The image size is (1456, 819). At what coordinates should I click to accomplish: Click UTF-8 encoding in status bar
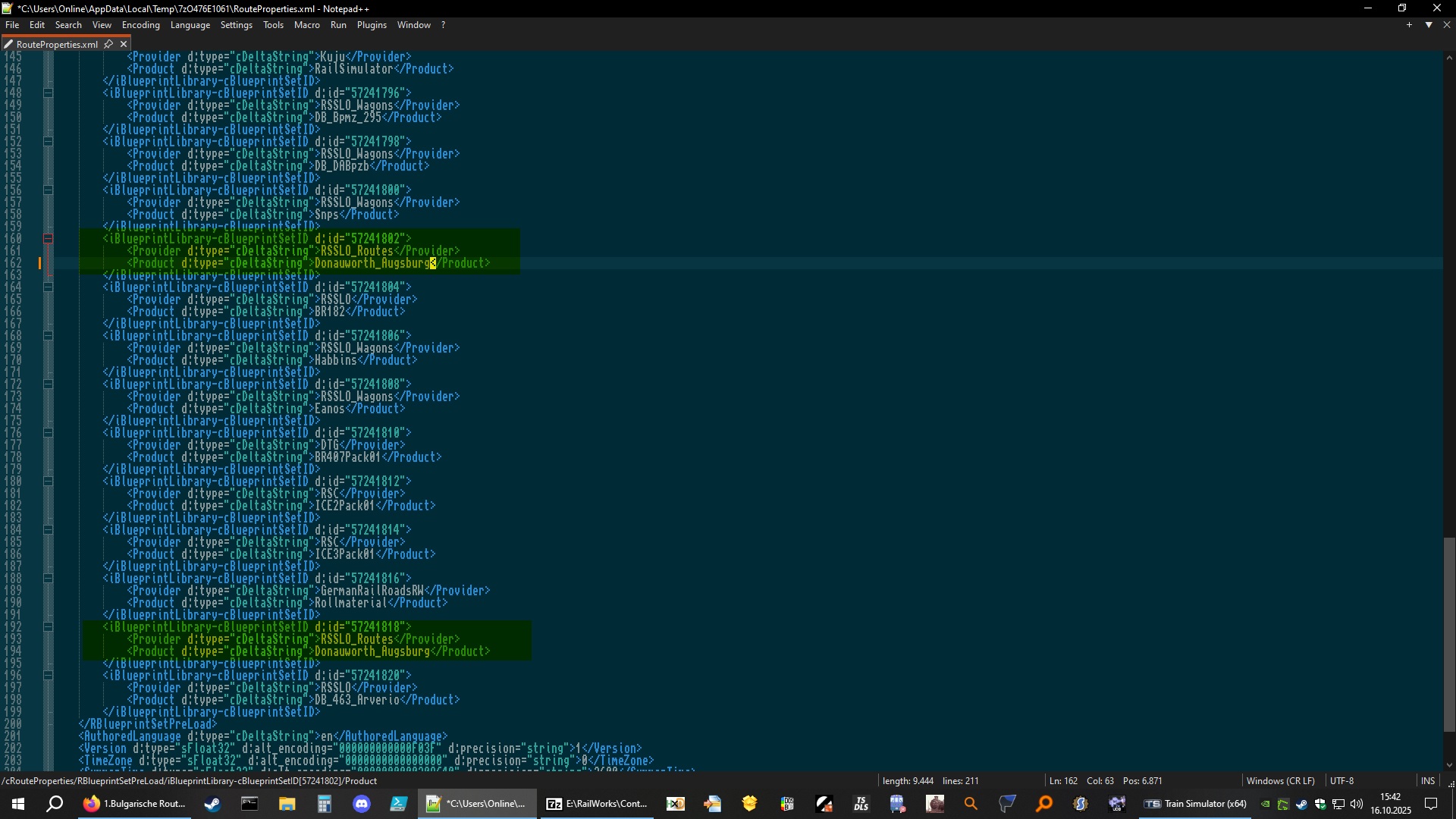[x=1341, y=781]
